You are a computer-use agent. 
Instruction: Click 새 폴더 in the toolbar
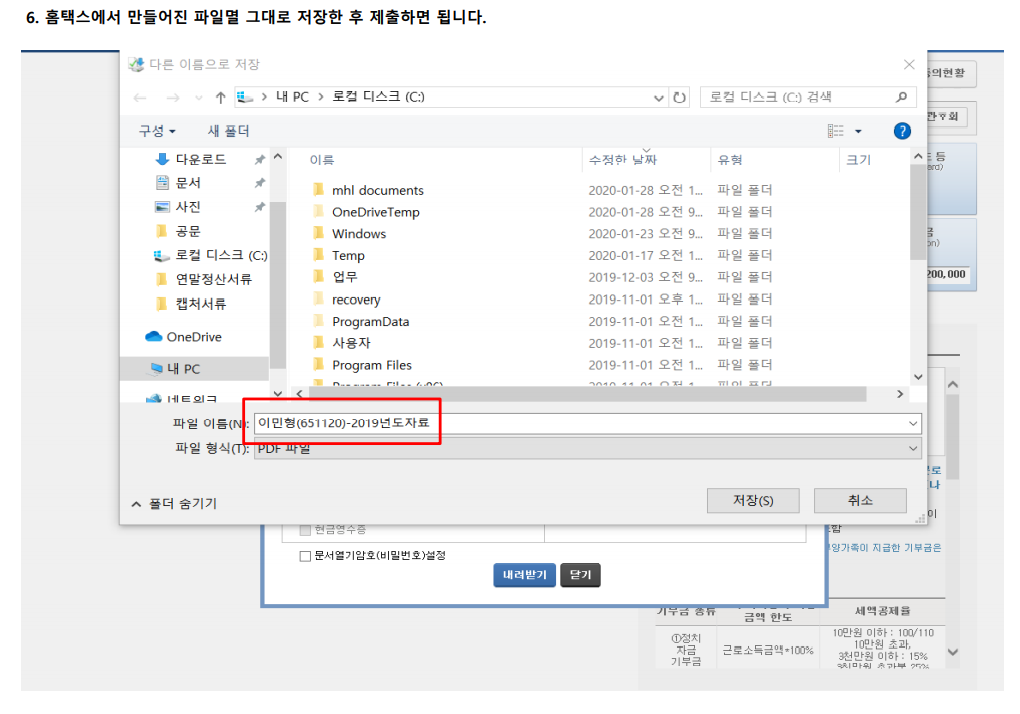(x=228, y=131)
